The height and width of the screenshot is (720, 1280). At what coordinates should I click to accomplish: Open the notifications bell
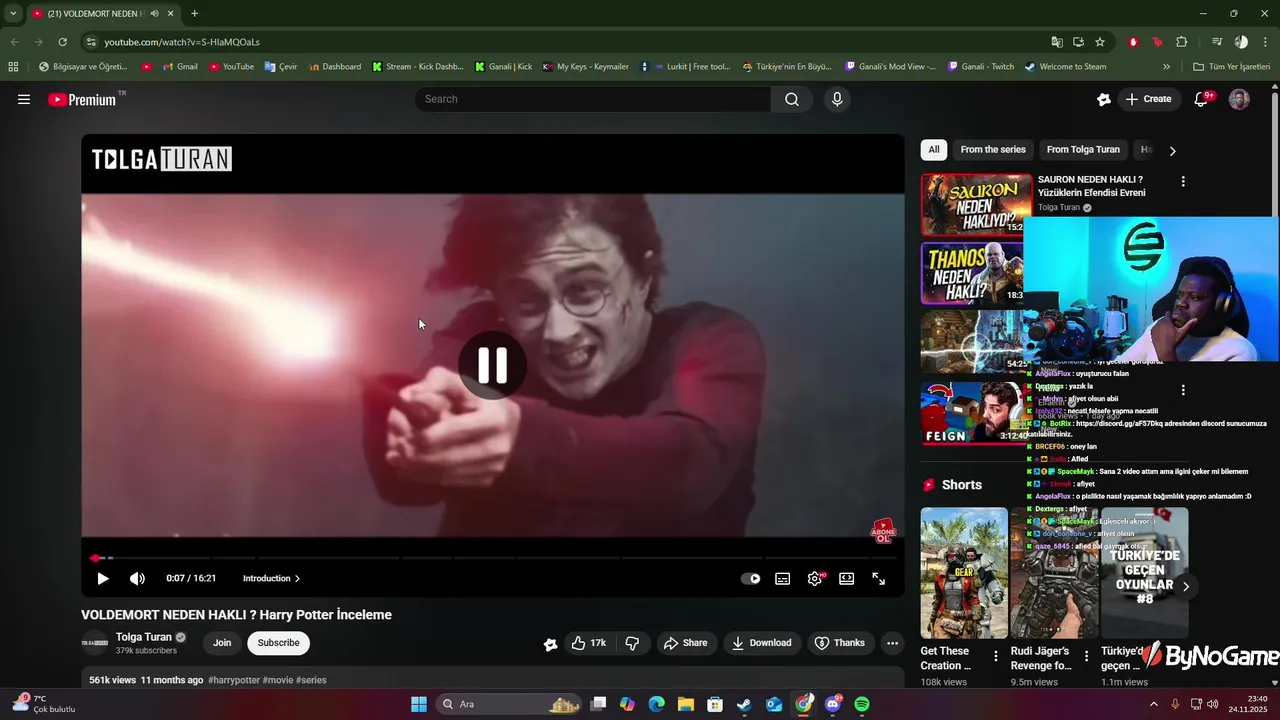pyautogui.click(x=1202, y=99)
